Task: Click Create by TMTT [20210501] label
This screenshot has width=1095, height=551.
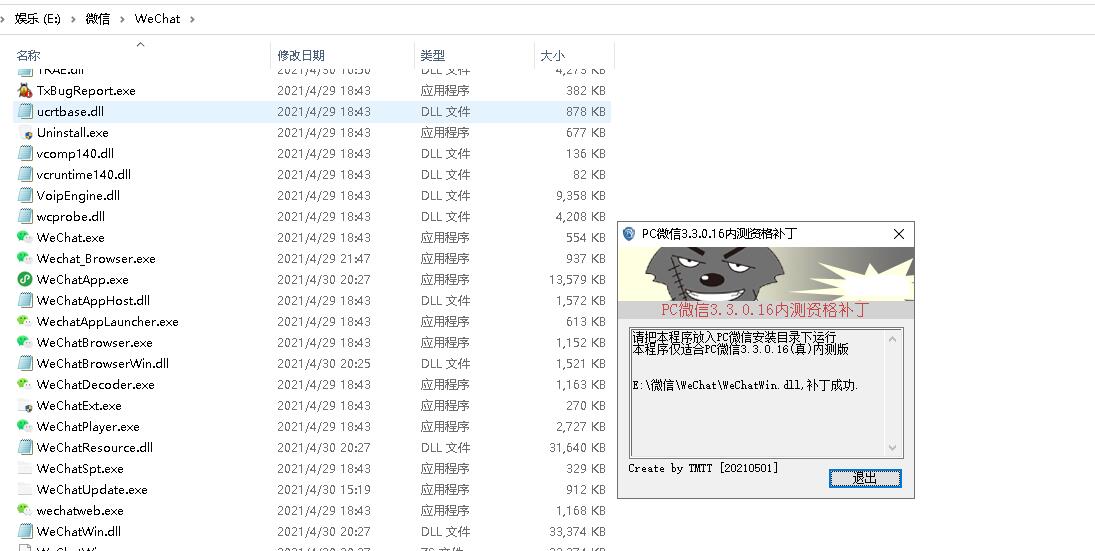Action: coord(703,468)
